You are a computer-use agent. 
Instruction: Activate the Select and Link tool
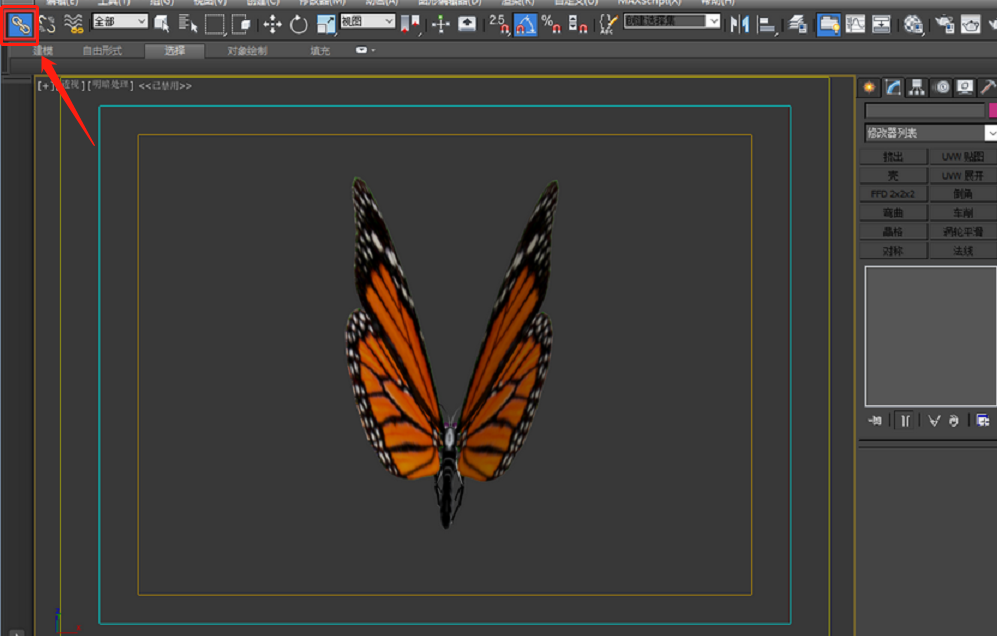point(20,25)
